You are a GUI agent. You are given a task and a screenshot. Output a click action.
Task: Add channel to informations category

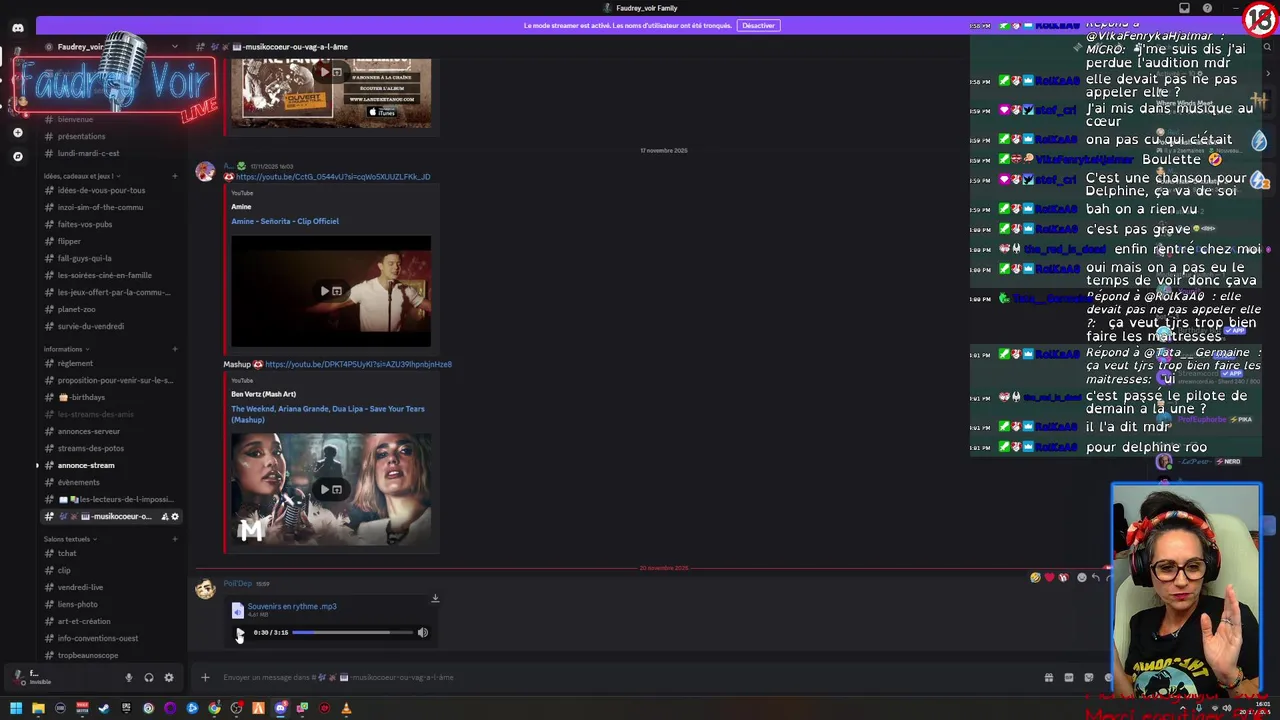click(x=175, y=349)
